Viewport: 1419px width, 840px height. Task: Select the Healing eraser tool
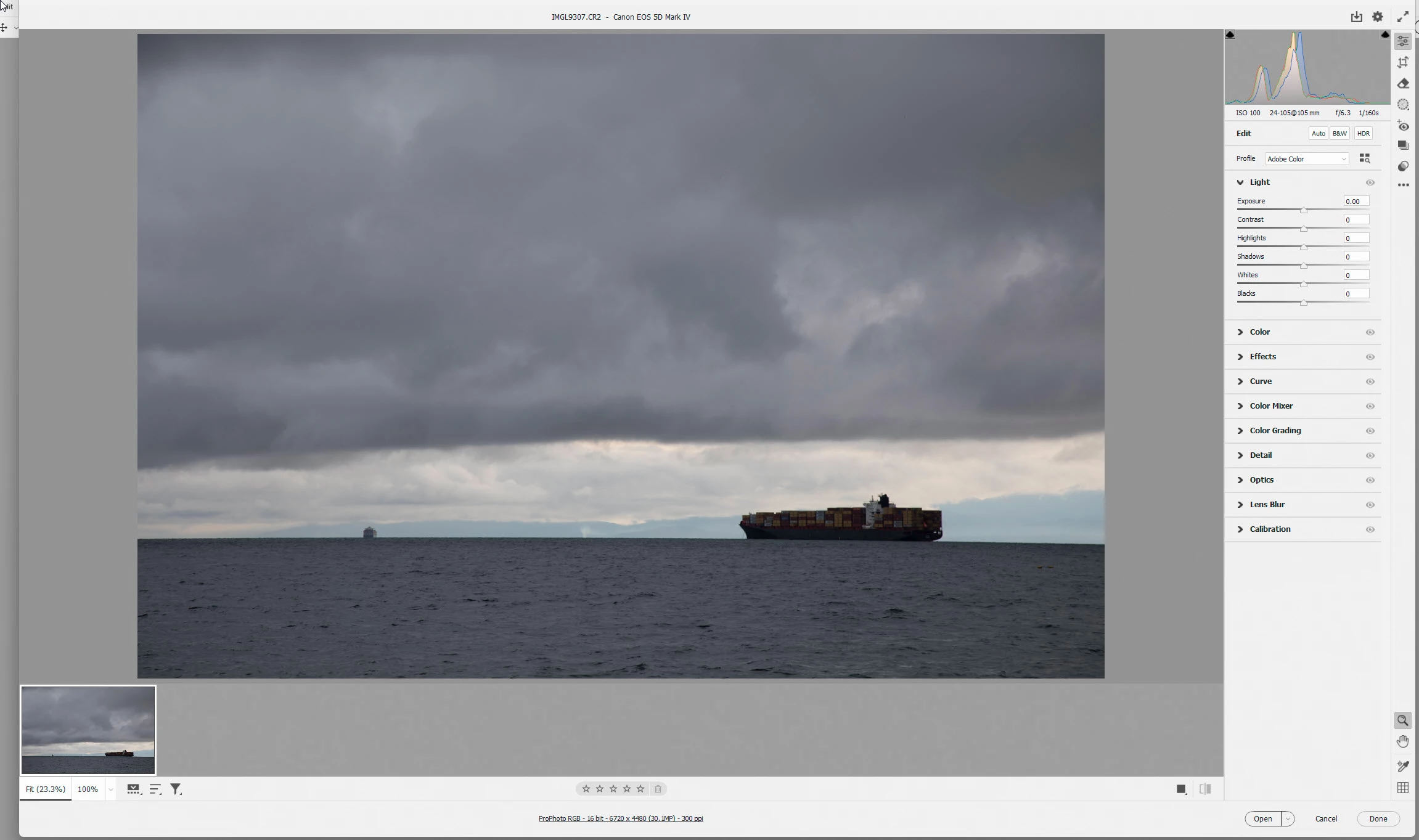coord(1403,83)
